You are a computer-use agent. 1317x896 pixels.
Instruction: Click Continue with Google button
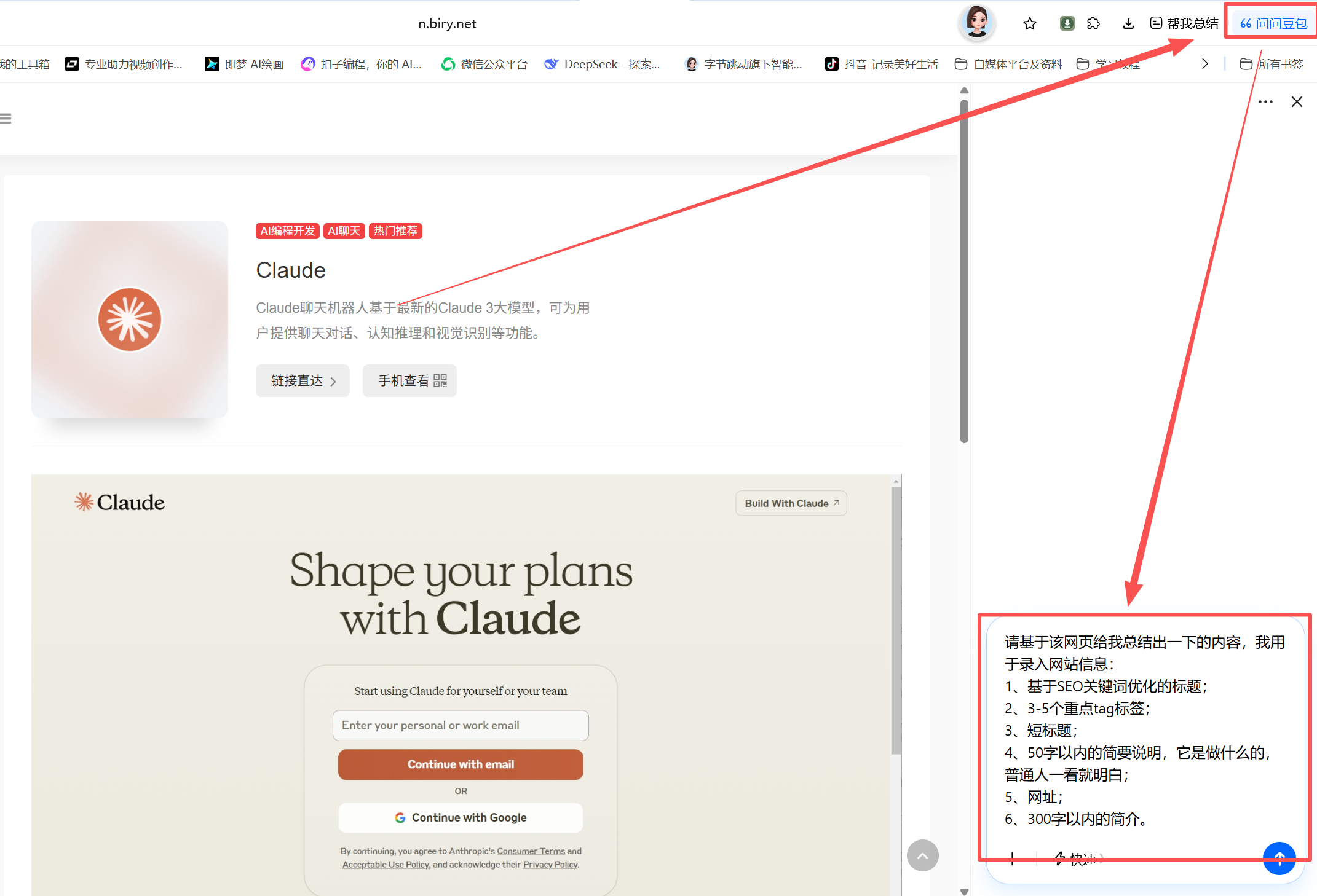click(461, 818)
